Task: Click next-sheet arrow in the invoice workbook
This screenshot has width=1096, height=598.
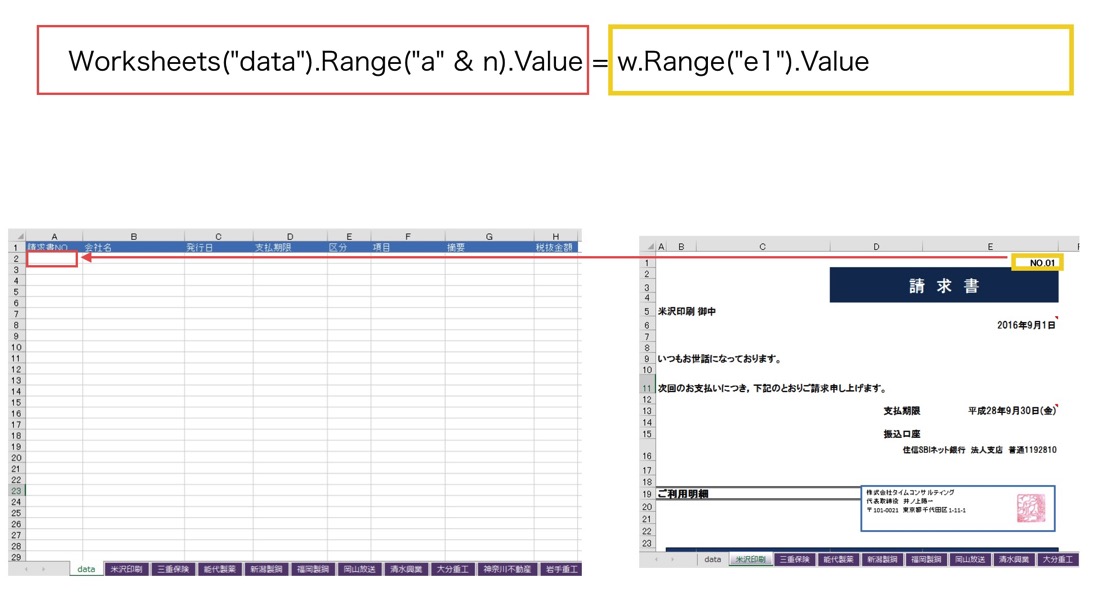Action: [671, 560]
